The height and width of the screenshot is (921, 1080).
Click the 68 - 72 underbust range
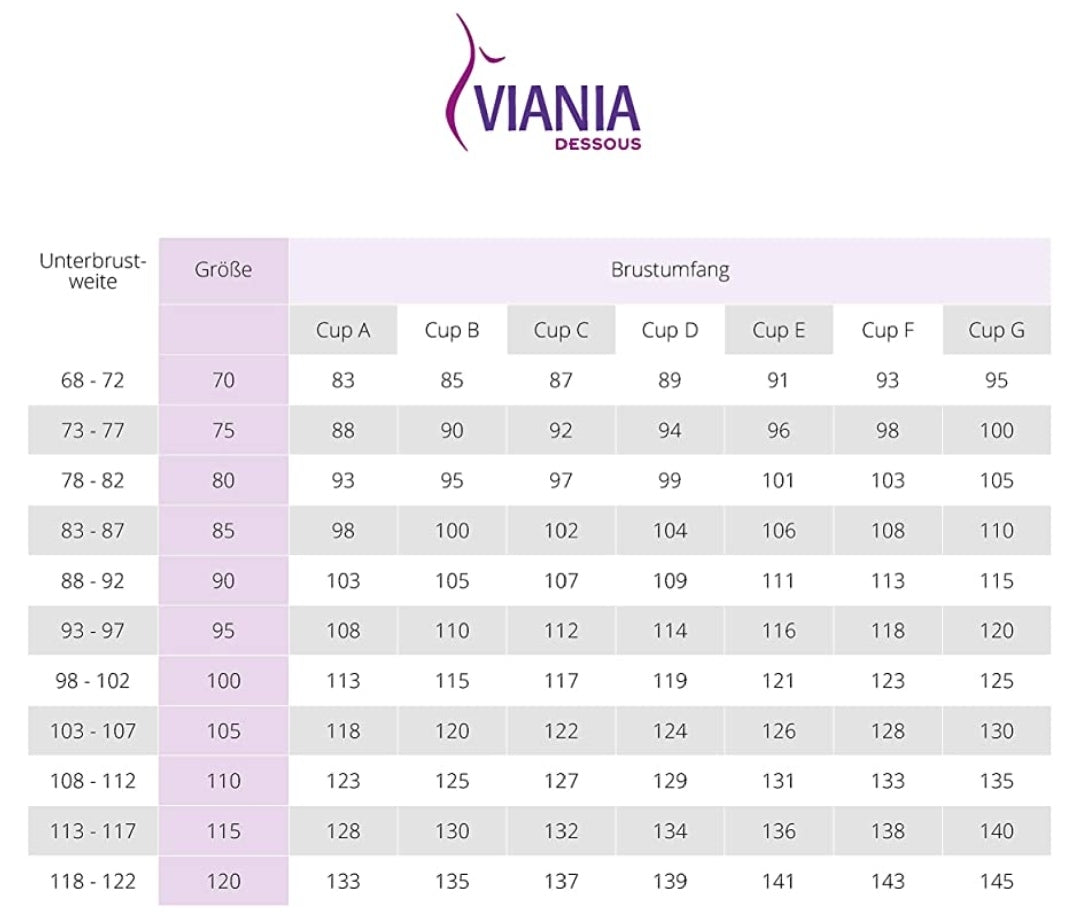(x=93, y=381)
